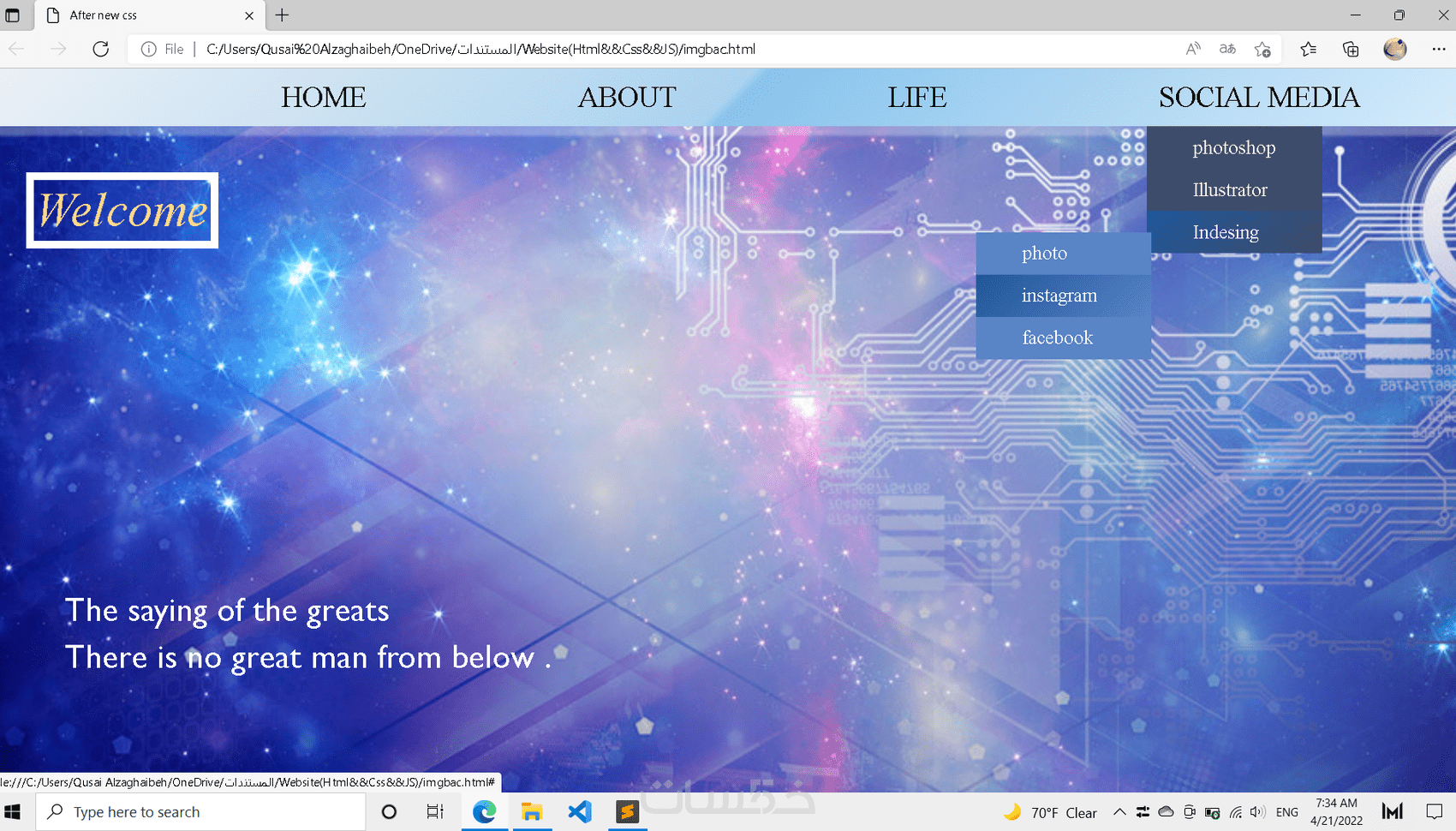Open the facebook link
The height and width of the screenshot is (831, 1456).
(1056, 338)
